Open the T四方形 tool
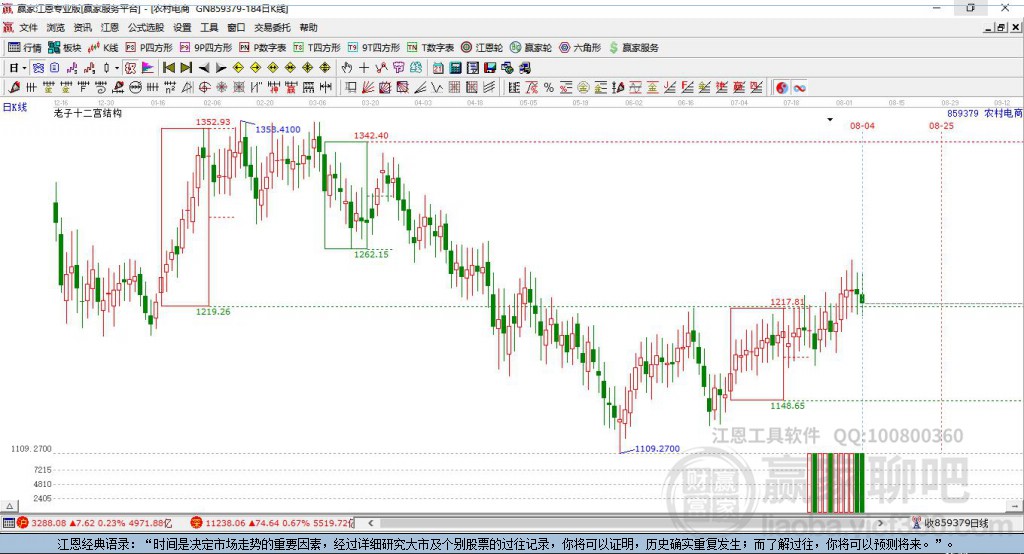This screenshot has width=1024, height=554. (x=317, y=48)
